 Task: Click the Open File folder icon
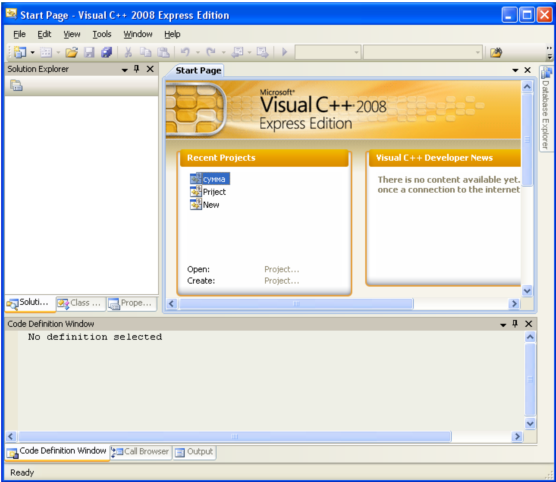point(71,52)
